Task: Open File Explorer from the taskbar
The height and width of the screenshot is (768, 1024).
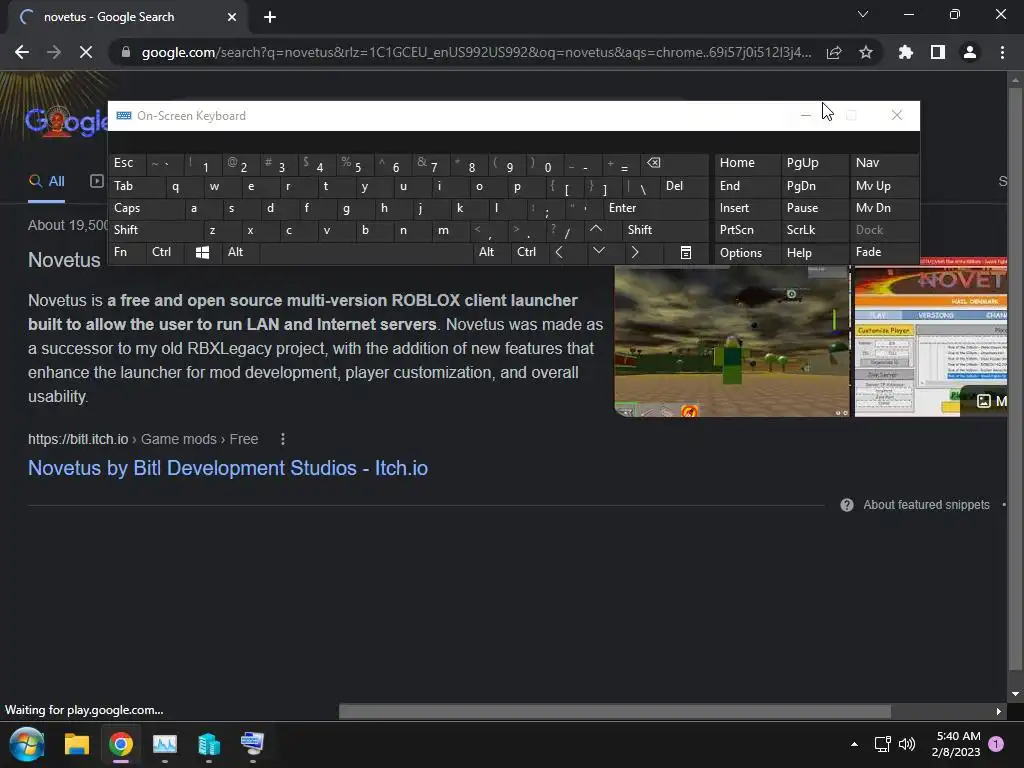Action: click(76, 744)
